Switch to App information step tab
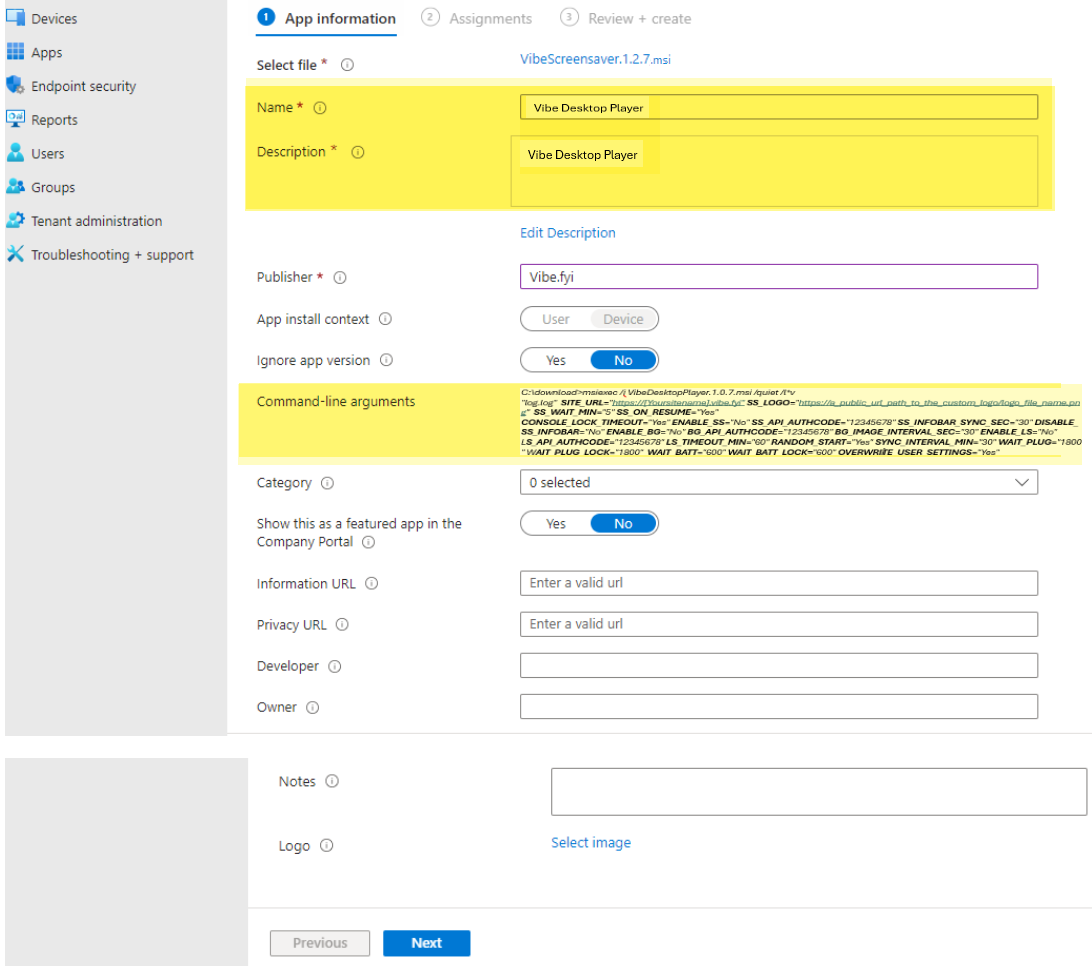The height and width of the screenshot is (966, 1092). tap(326, 18)
